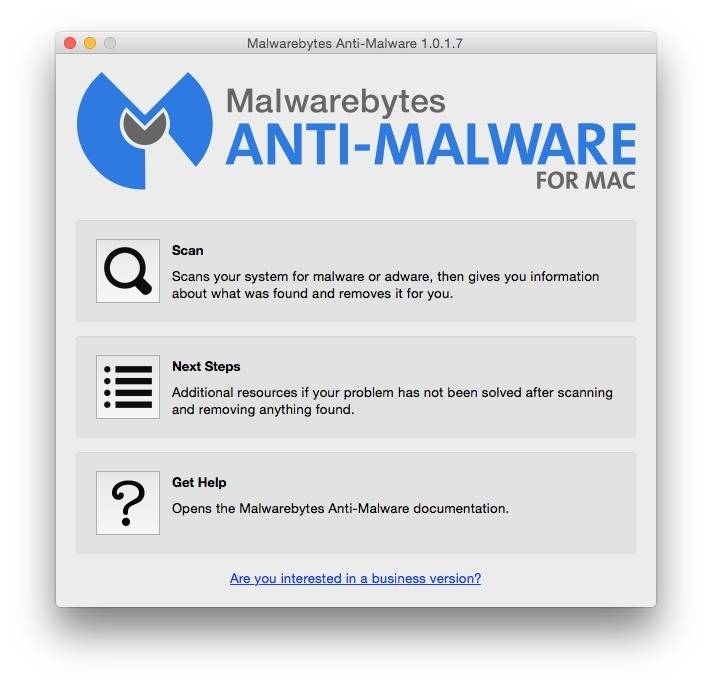Click the greyed-out zoom window button

pyautogui.click(x=110, y=43)
